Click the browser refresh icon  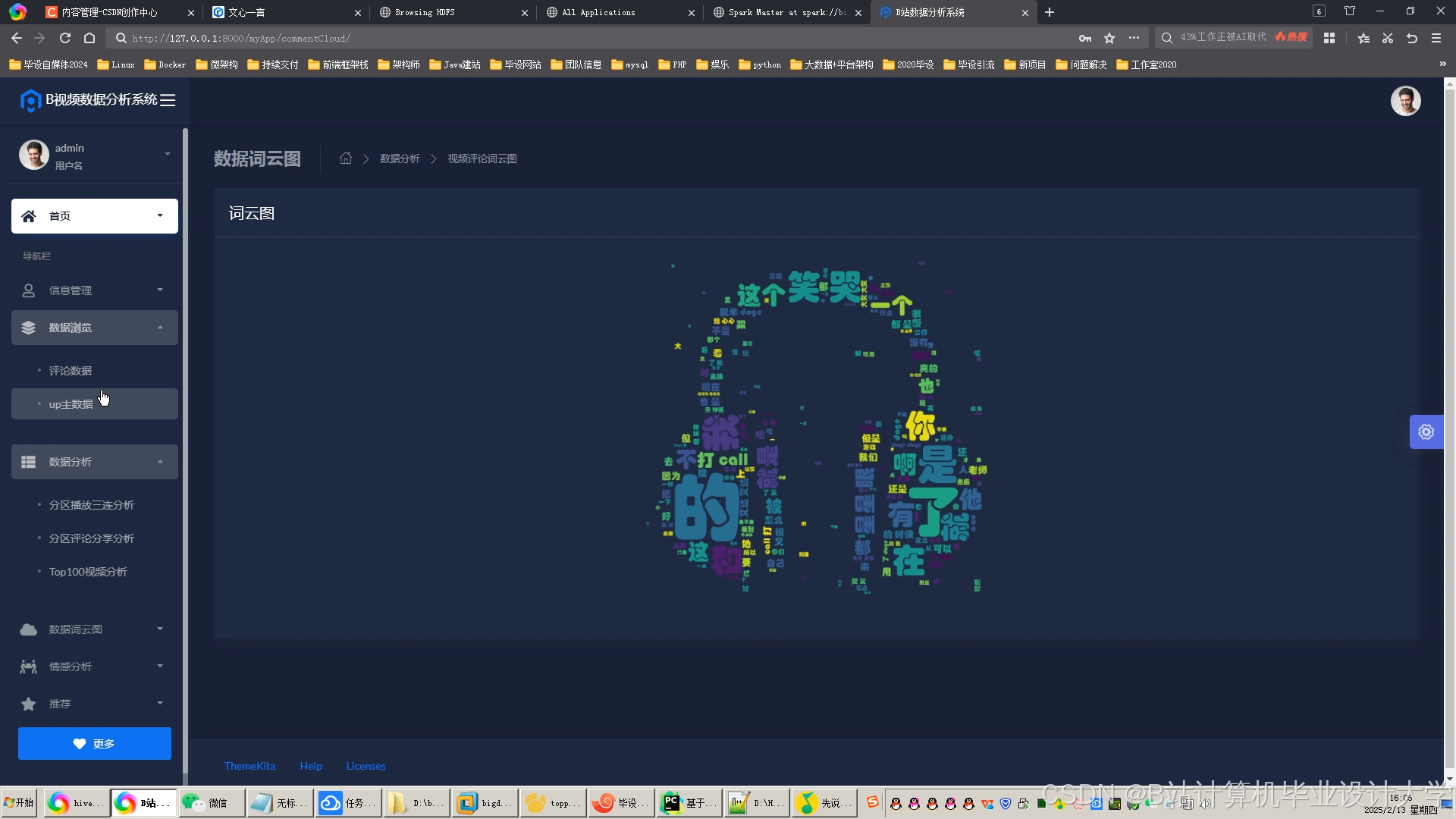coord(65,38)
